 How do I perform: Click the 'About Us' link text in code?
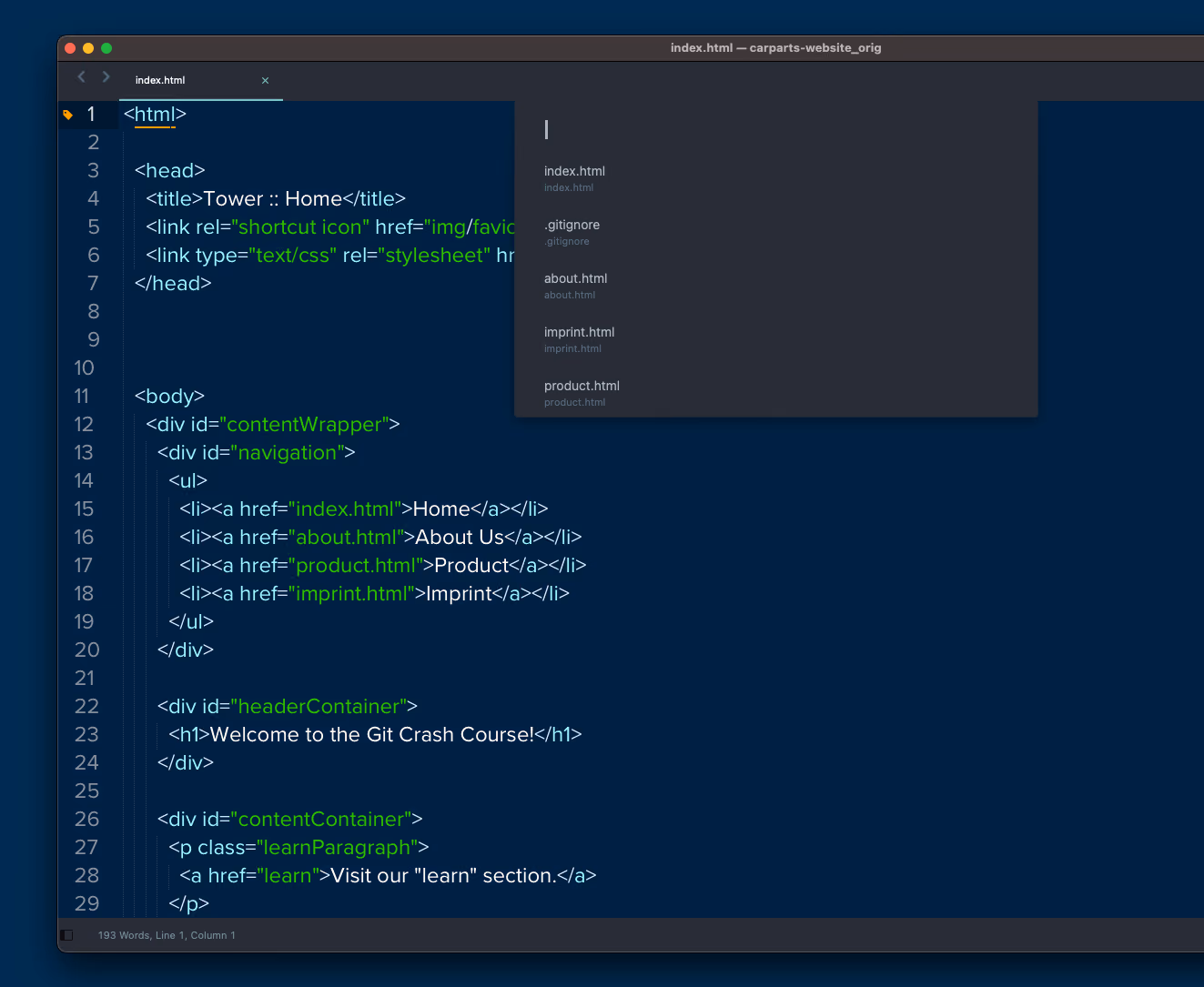click(460, 538)
